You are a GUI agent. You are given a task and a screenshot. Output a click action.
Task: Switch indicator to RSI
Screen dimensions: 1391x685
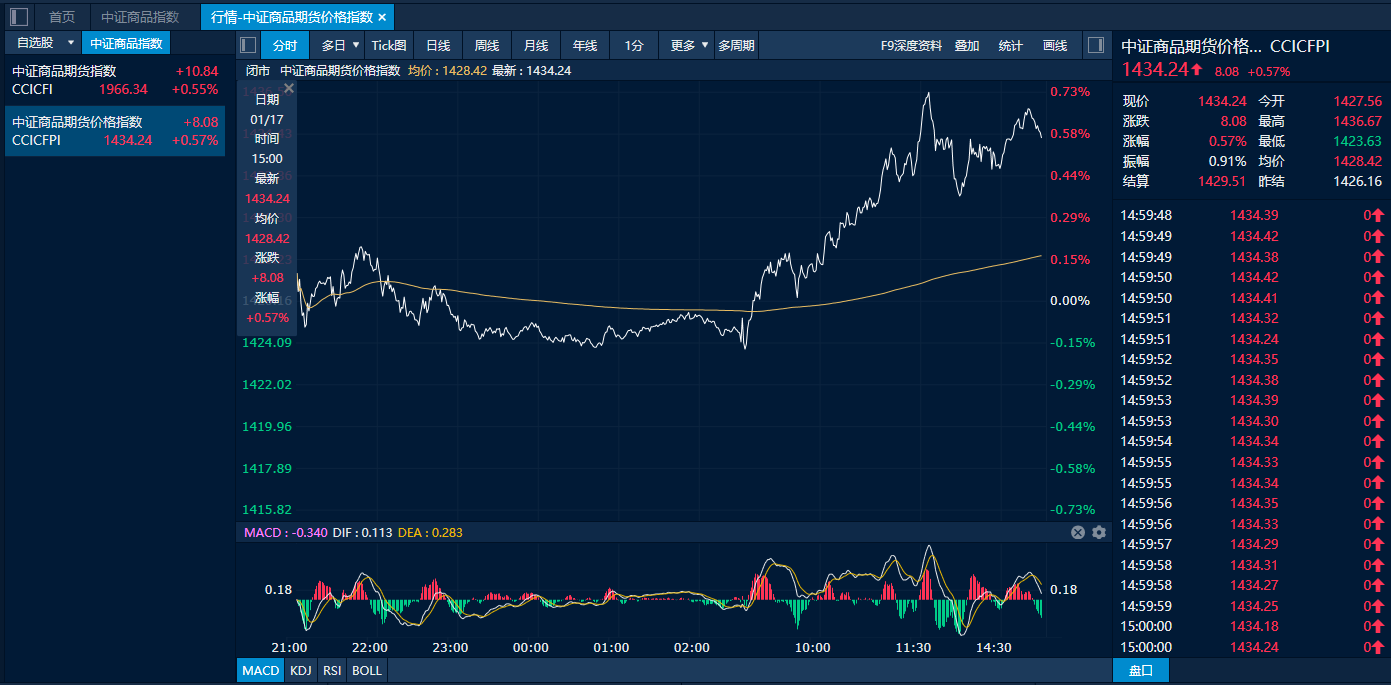332,670
